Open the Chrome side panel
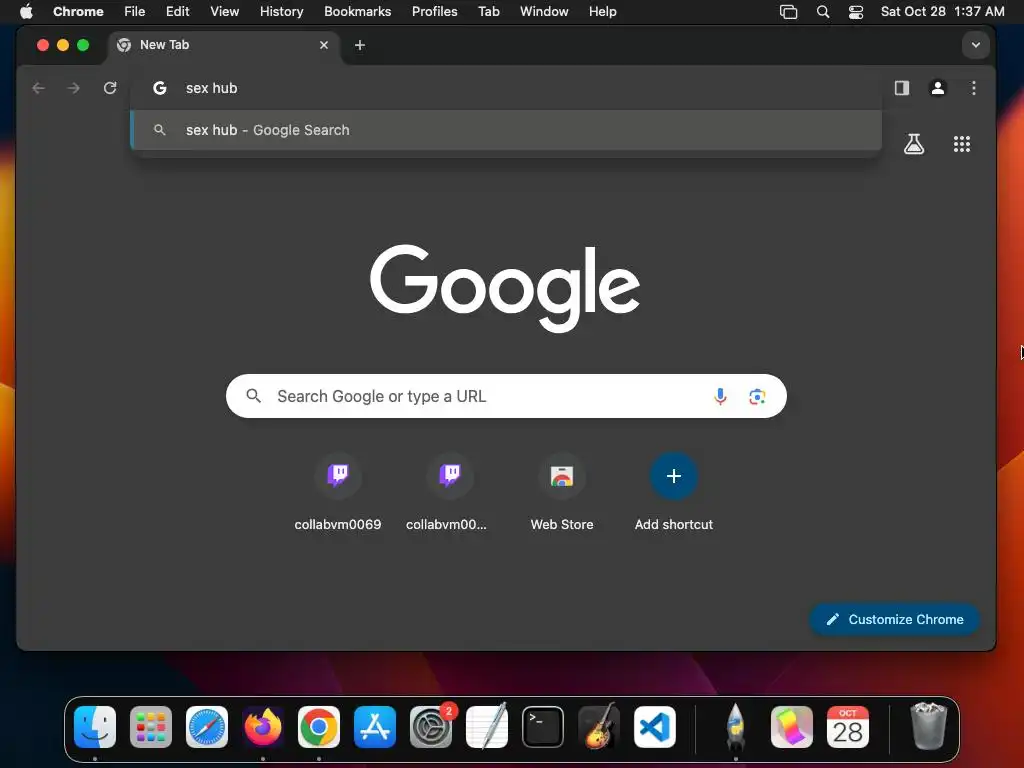This screenshot has height=768, width=1024. pyautogui.click(x=902, y=88)
